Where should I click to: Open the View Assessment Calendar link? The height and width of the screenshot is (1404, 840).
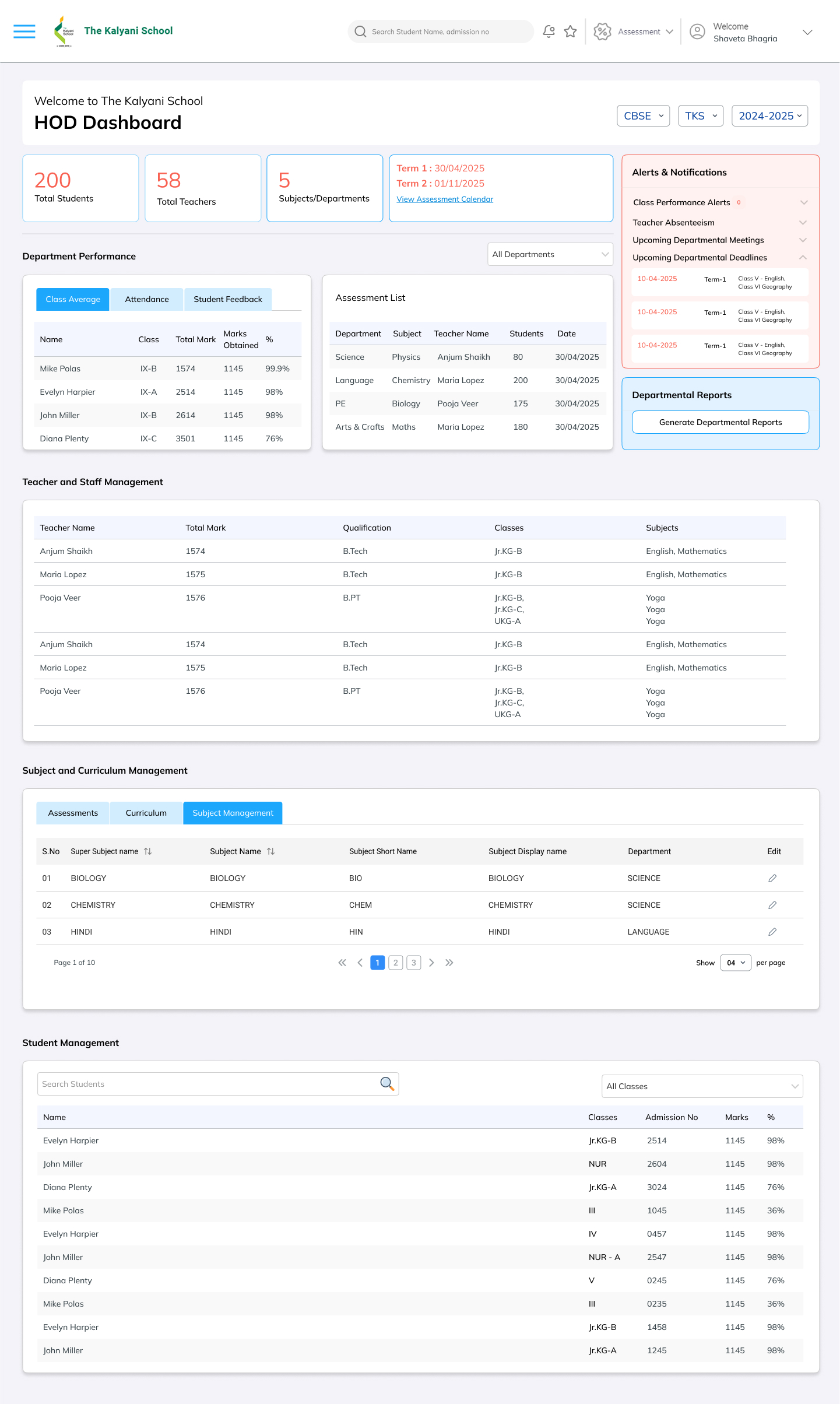coord(445,199)
